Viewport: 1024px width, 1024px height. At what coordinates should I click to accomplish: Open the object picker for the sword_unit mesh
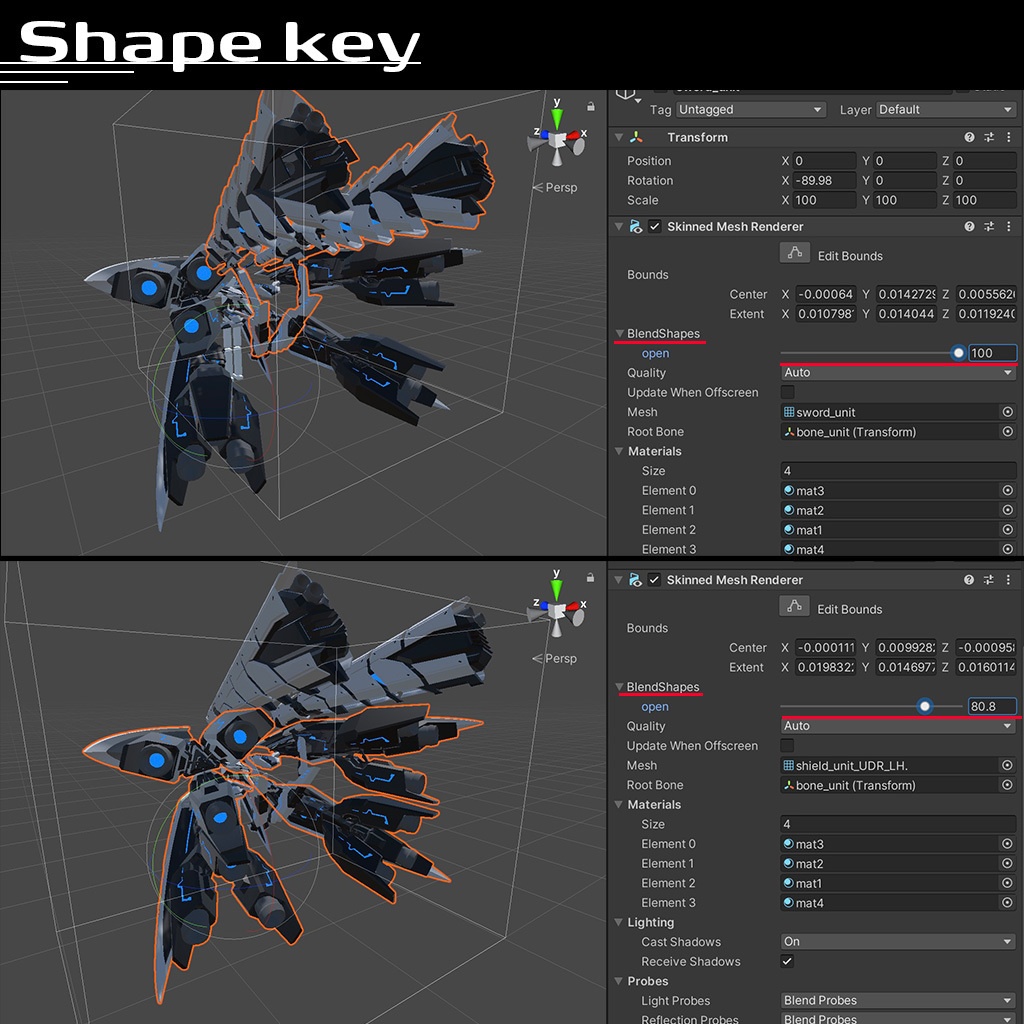point(1008,412)
